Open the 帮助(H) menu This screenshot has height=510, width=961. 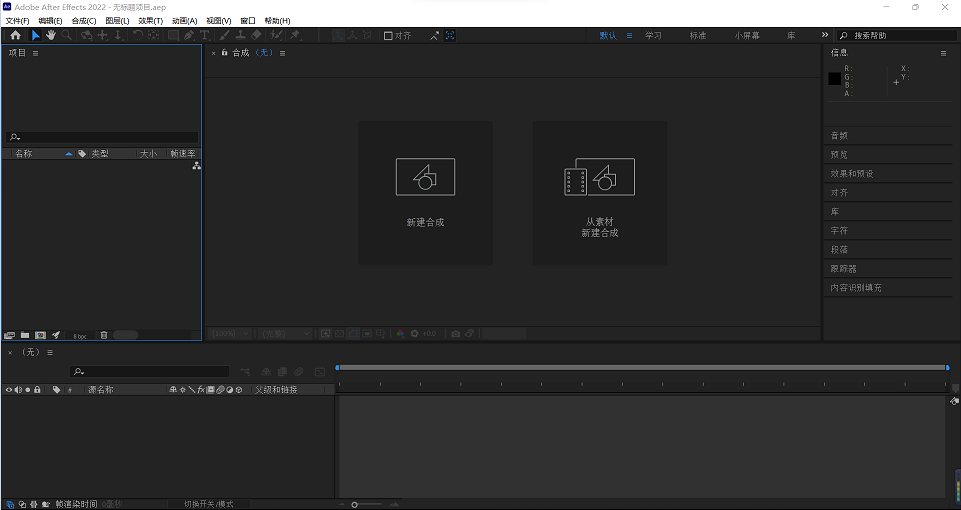point(277,21)
